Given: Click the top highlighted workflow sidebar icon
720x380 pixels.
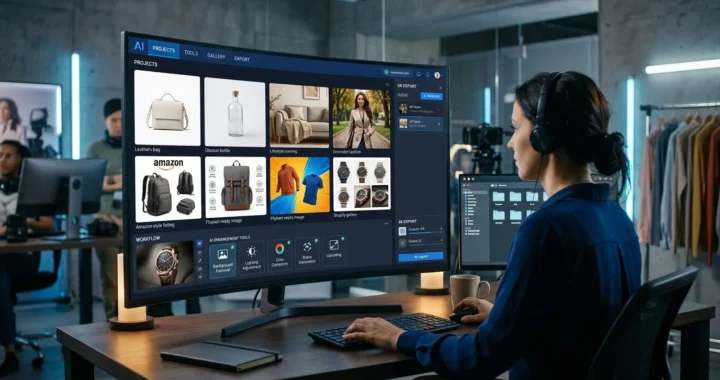Looking at the screenshot, I should point(199,244).
